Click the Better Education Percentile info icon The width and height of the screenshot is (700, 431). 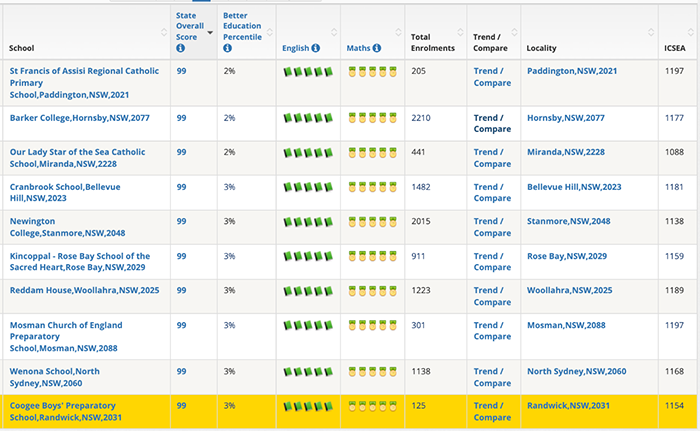click(227, 48)
